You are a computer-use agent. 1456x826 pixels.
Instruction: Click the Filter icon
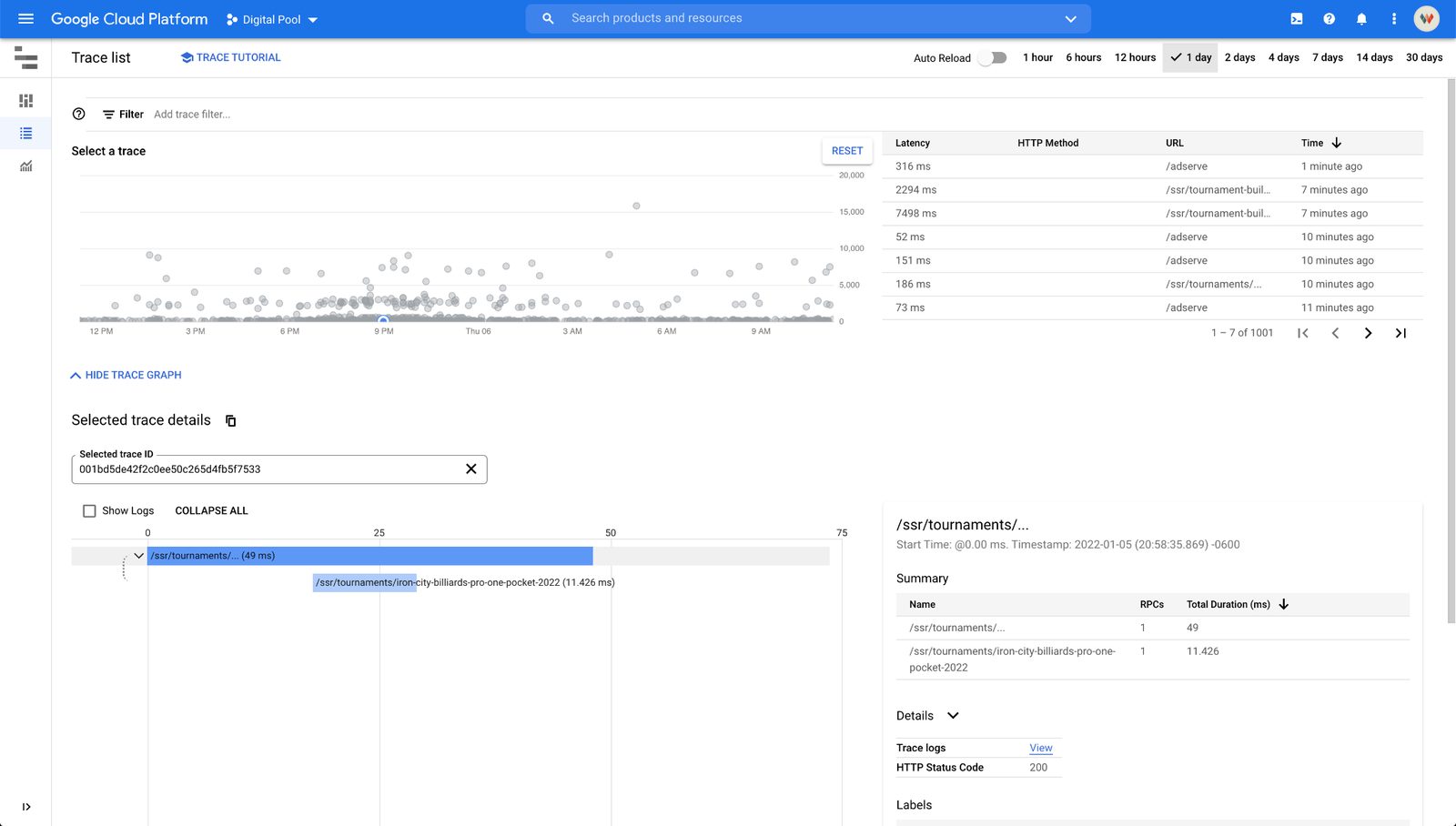point(108,115)
